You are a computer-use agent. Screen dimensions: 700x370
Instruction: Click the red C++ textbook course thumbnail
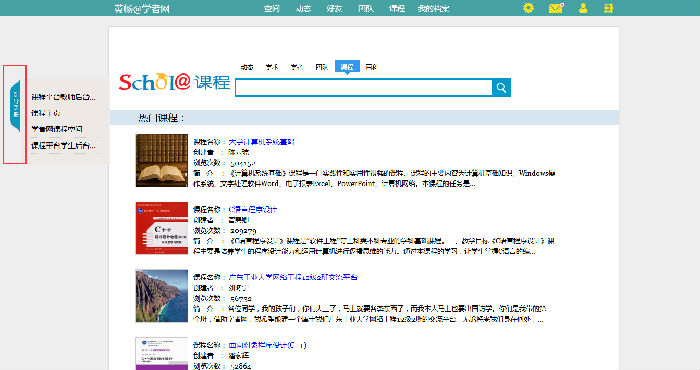click(162, 228)
